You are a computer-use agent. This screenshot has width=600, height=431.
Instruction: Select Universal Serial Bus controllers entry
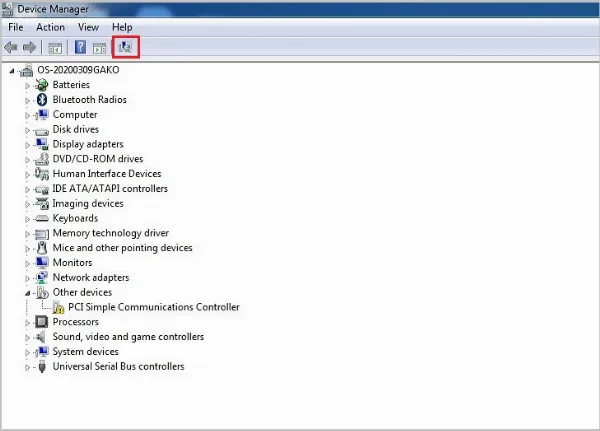pyautogui.click(x=118, y=366)
